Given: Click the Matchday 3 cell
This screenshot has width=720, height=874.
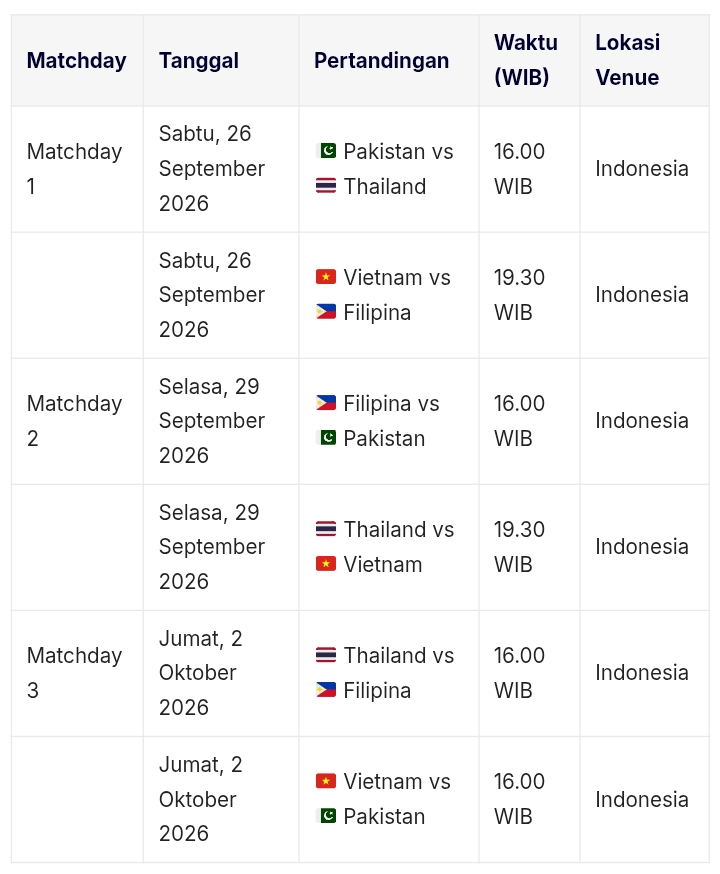Looking at the screenshot, I should point(77,673).
